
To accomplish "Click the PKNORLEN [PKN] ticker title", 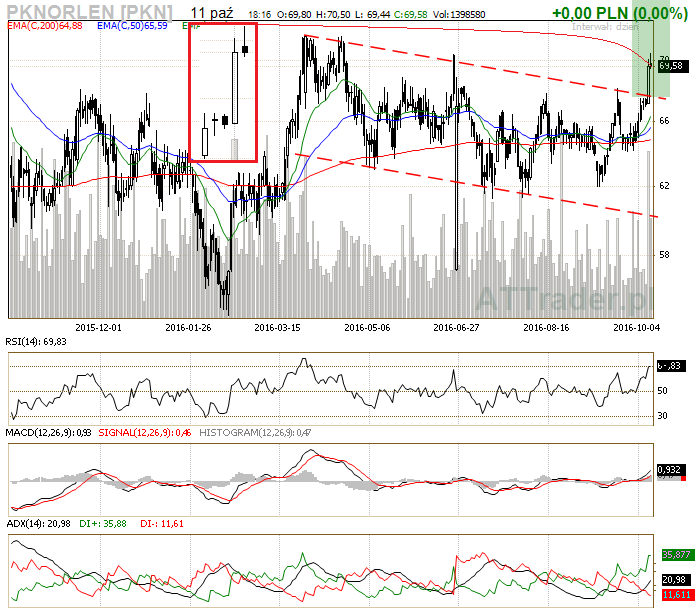I will (x=90, y=12).
